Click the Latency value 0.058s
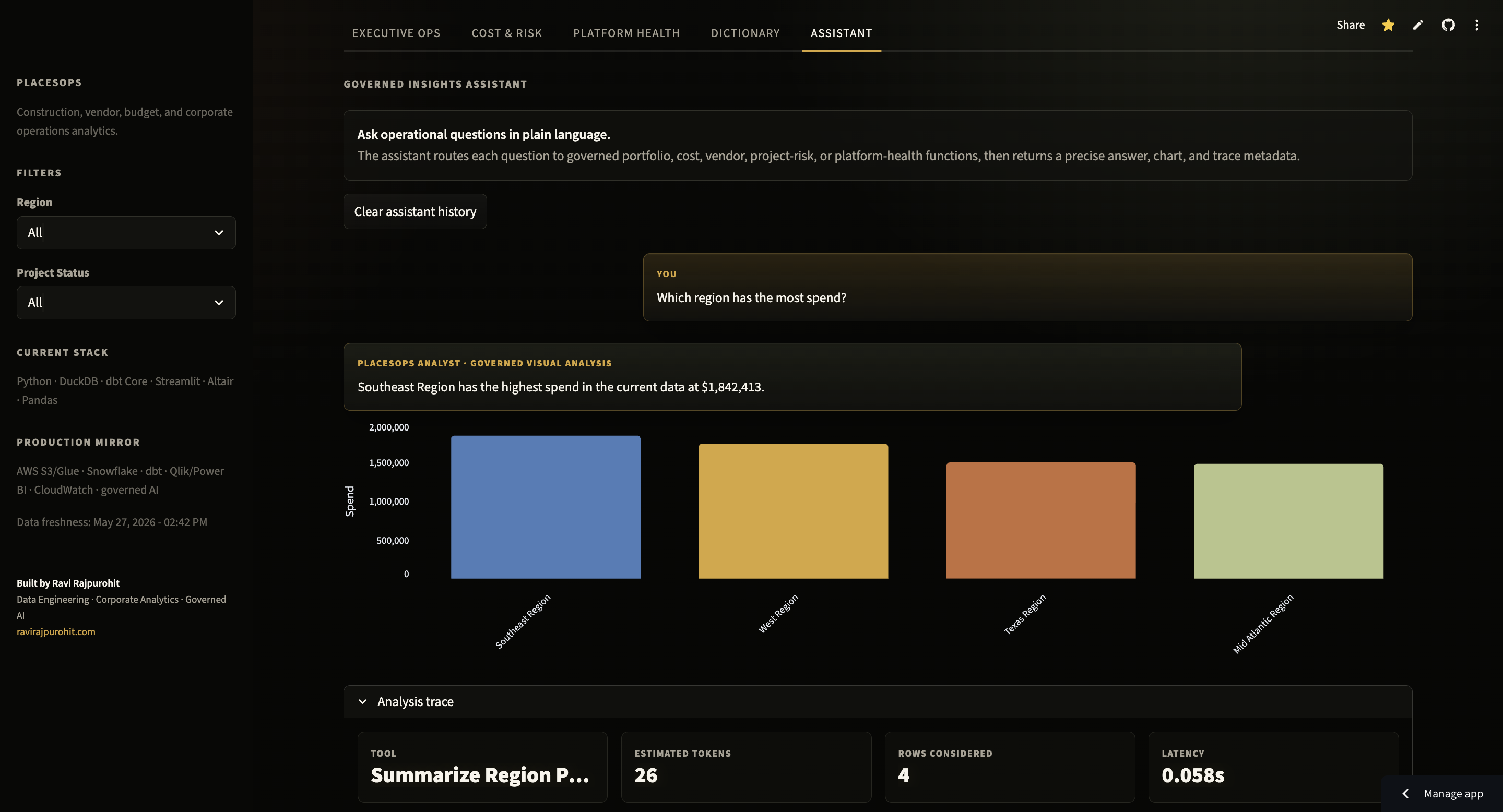 1192,775
